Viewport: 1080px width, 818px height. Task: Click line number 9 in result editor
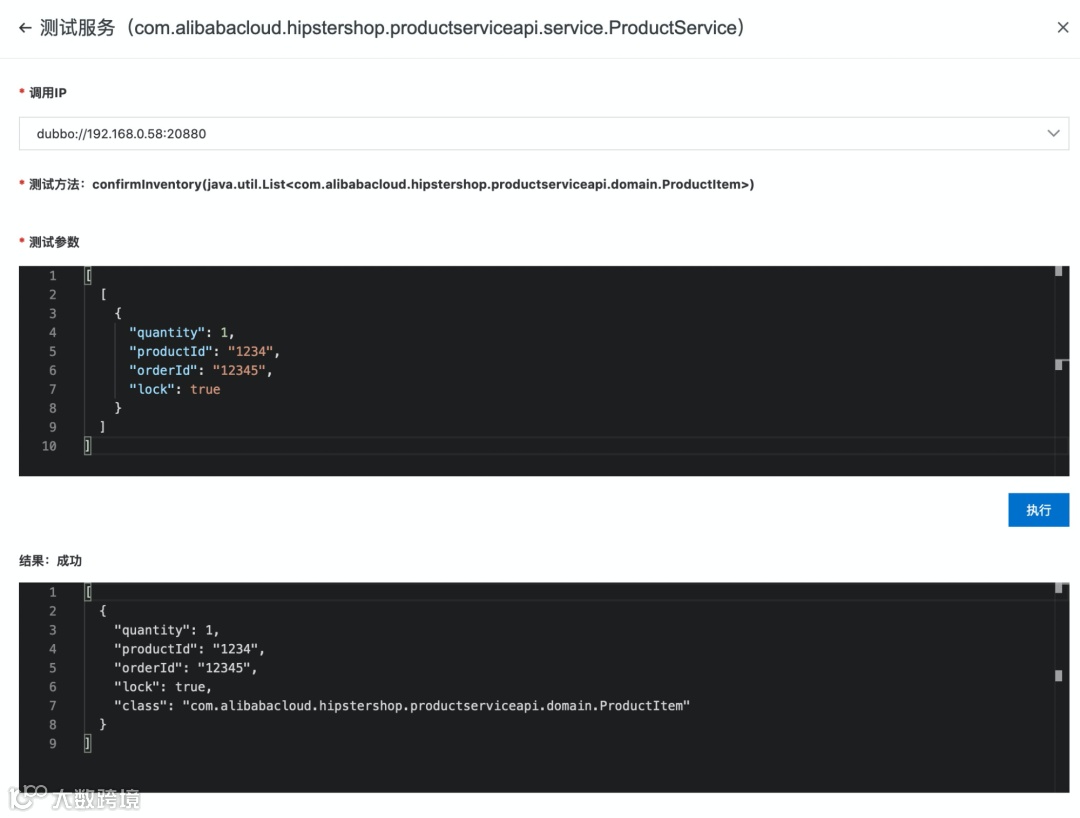(x=52, y=744)
